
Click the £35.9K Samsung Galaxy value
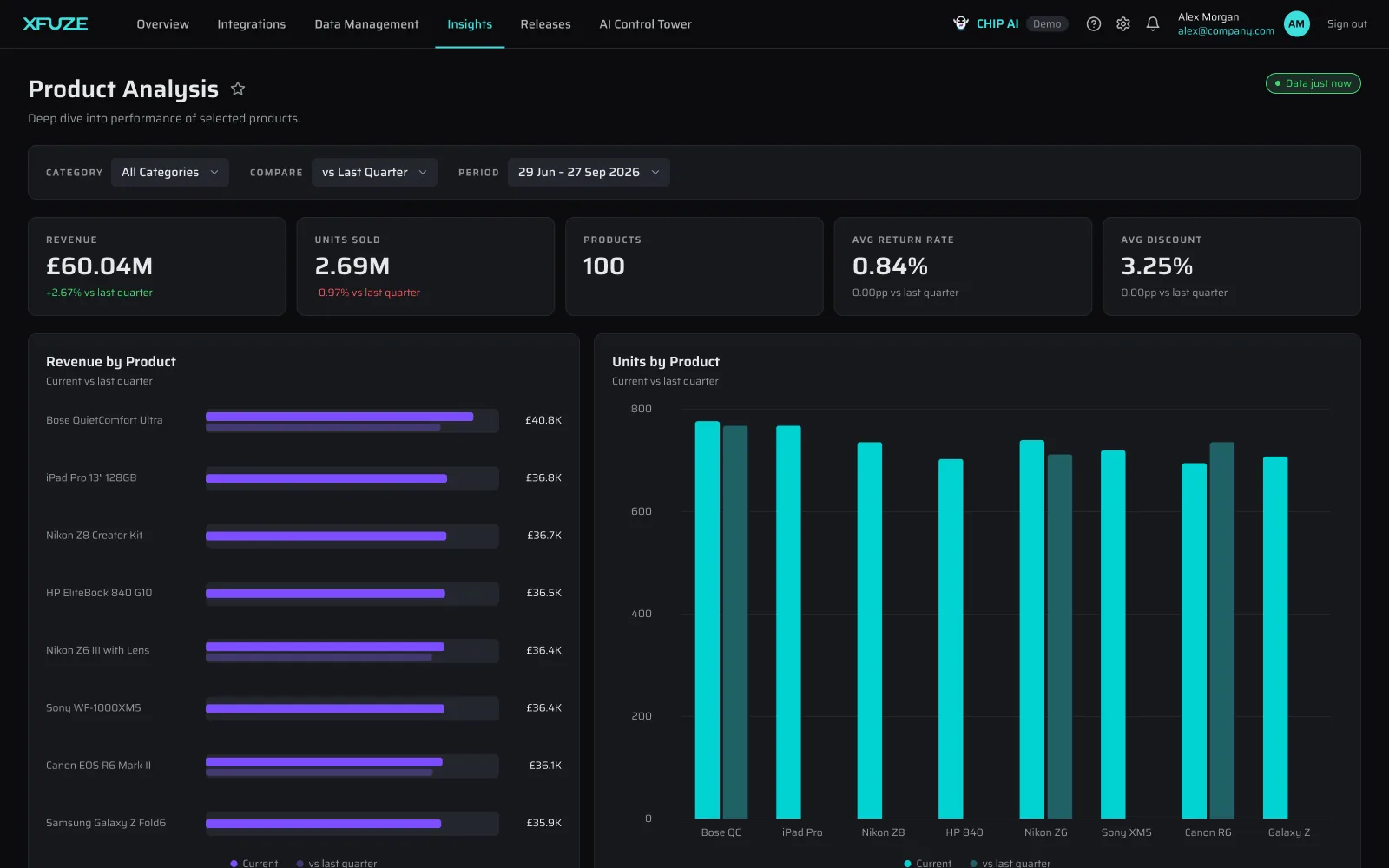[544, 823]
